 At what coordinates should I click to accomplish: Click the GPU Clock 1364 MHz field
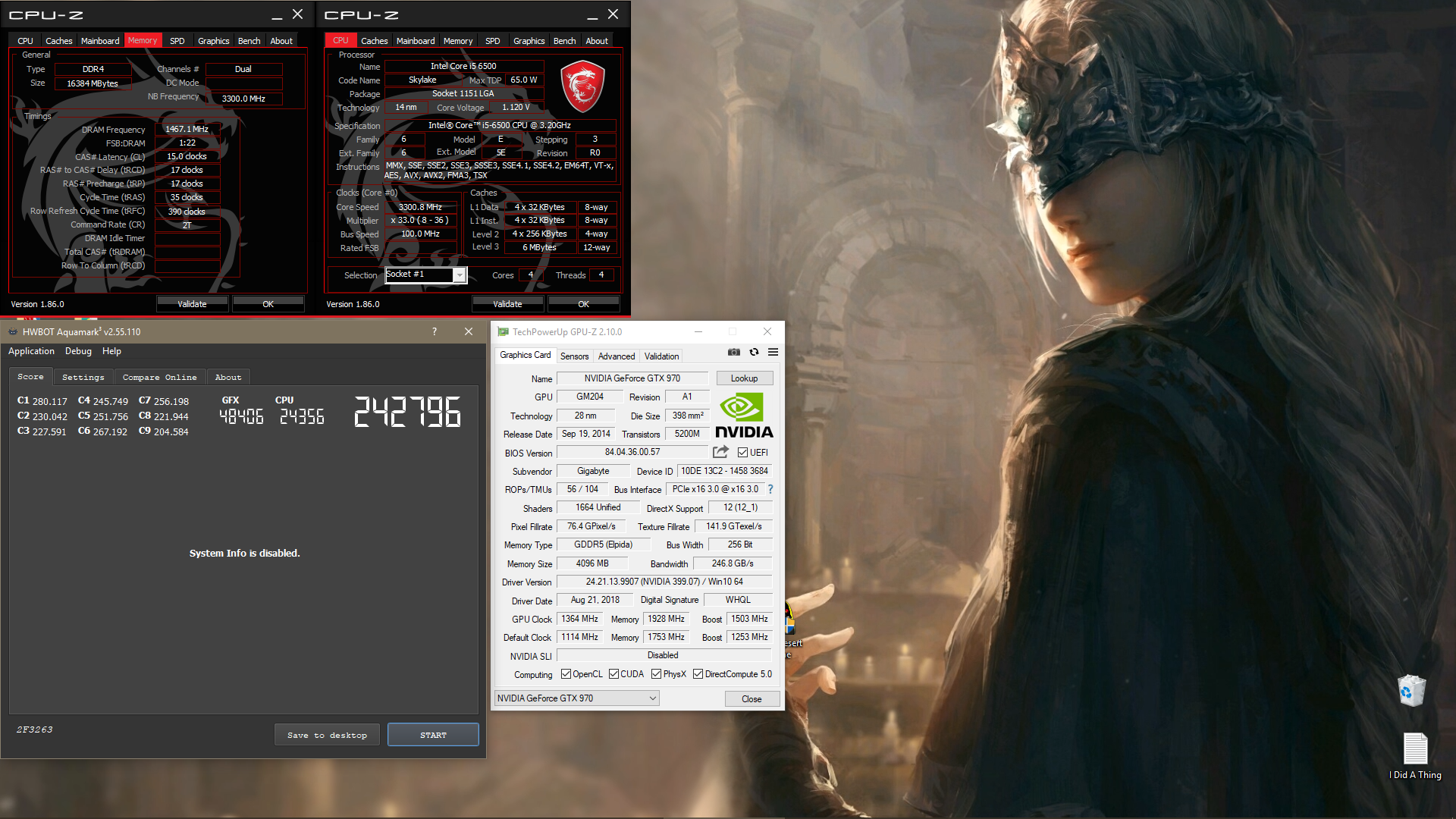[579, 619]
